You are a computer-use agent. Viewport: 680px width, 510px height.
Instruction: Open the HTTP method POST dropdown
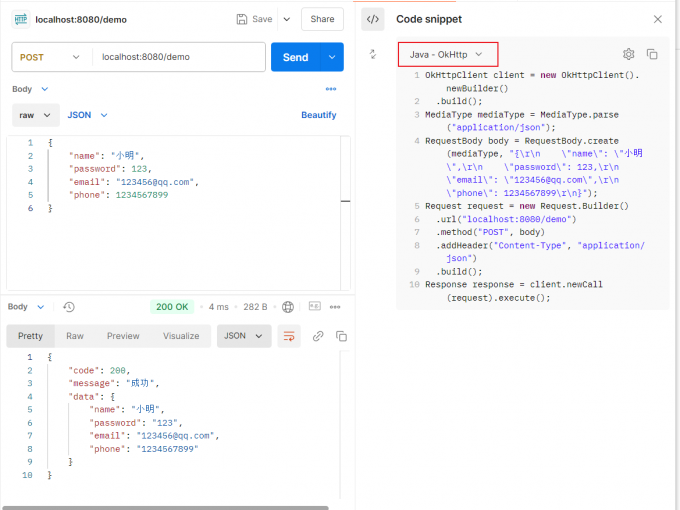pyautogui.click(x=50, y=57)
